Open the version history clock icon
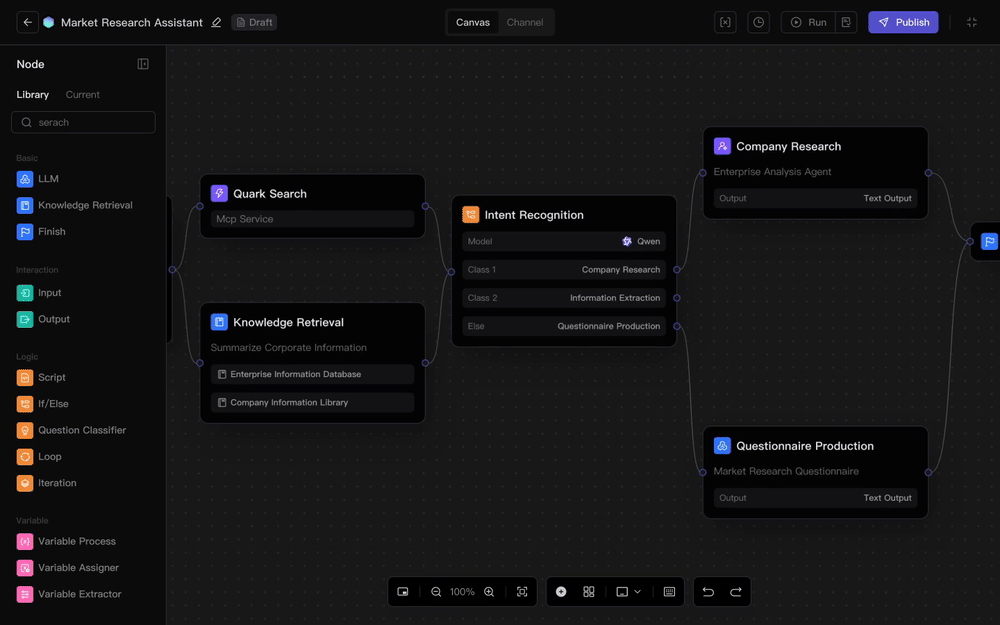Viewport: 1000px width, 625px height. pyautogui.click(x=759, y=22)
